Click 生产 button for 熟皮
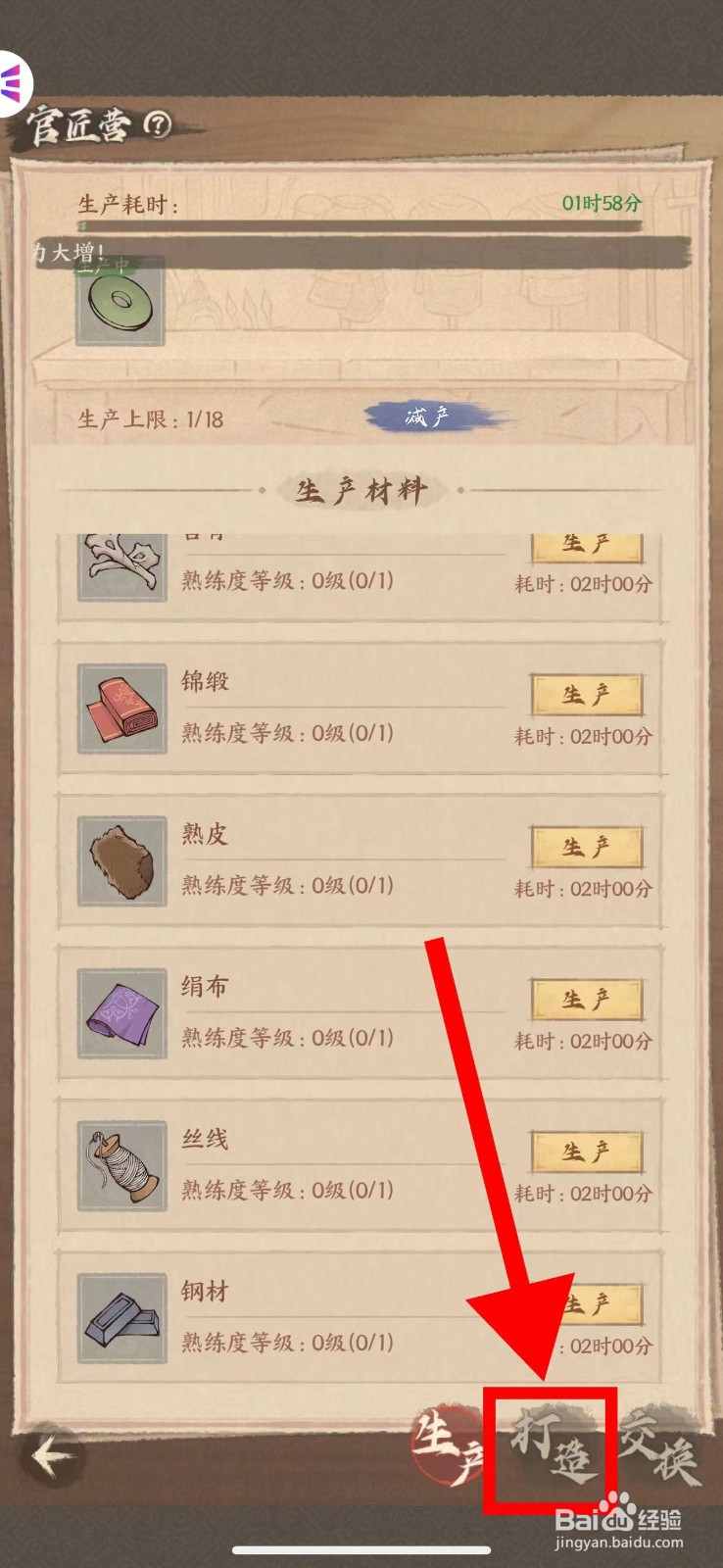Viewport: 723px width, 1568px height. (x=587, y=848)
